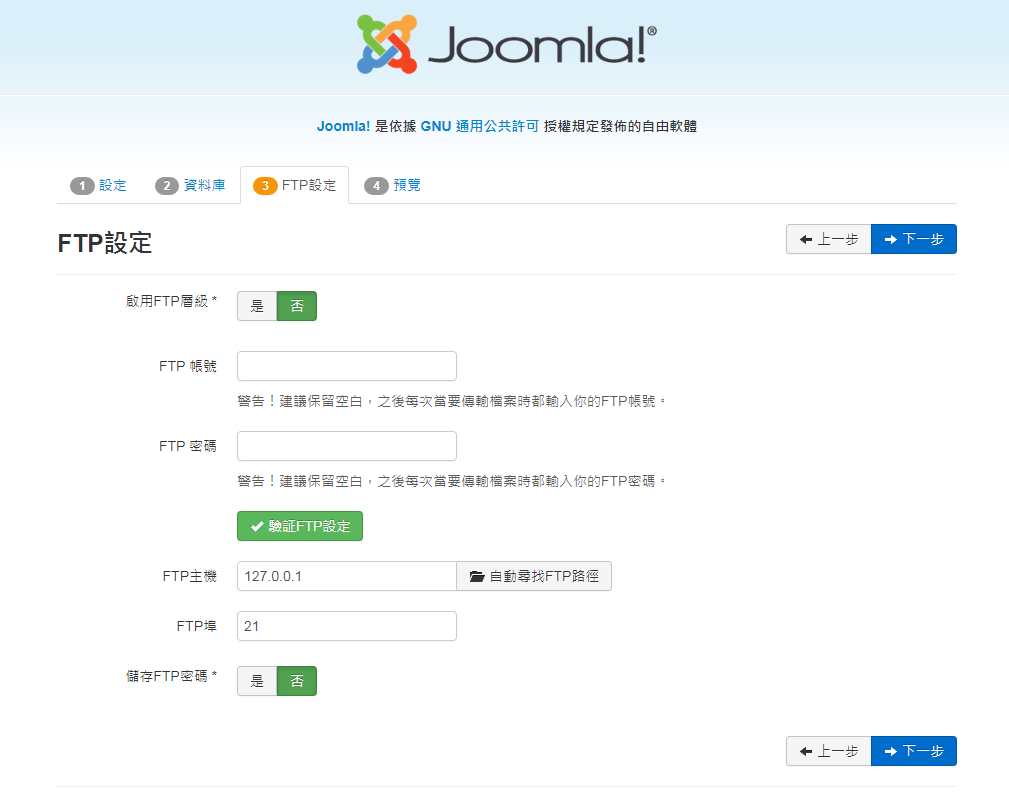Screen dimensions: 1009x800
Task: Click step 1 number badge for 設定
Action: click(x=82, y=186)
